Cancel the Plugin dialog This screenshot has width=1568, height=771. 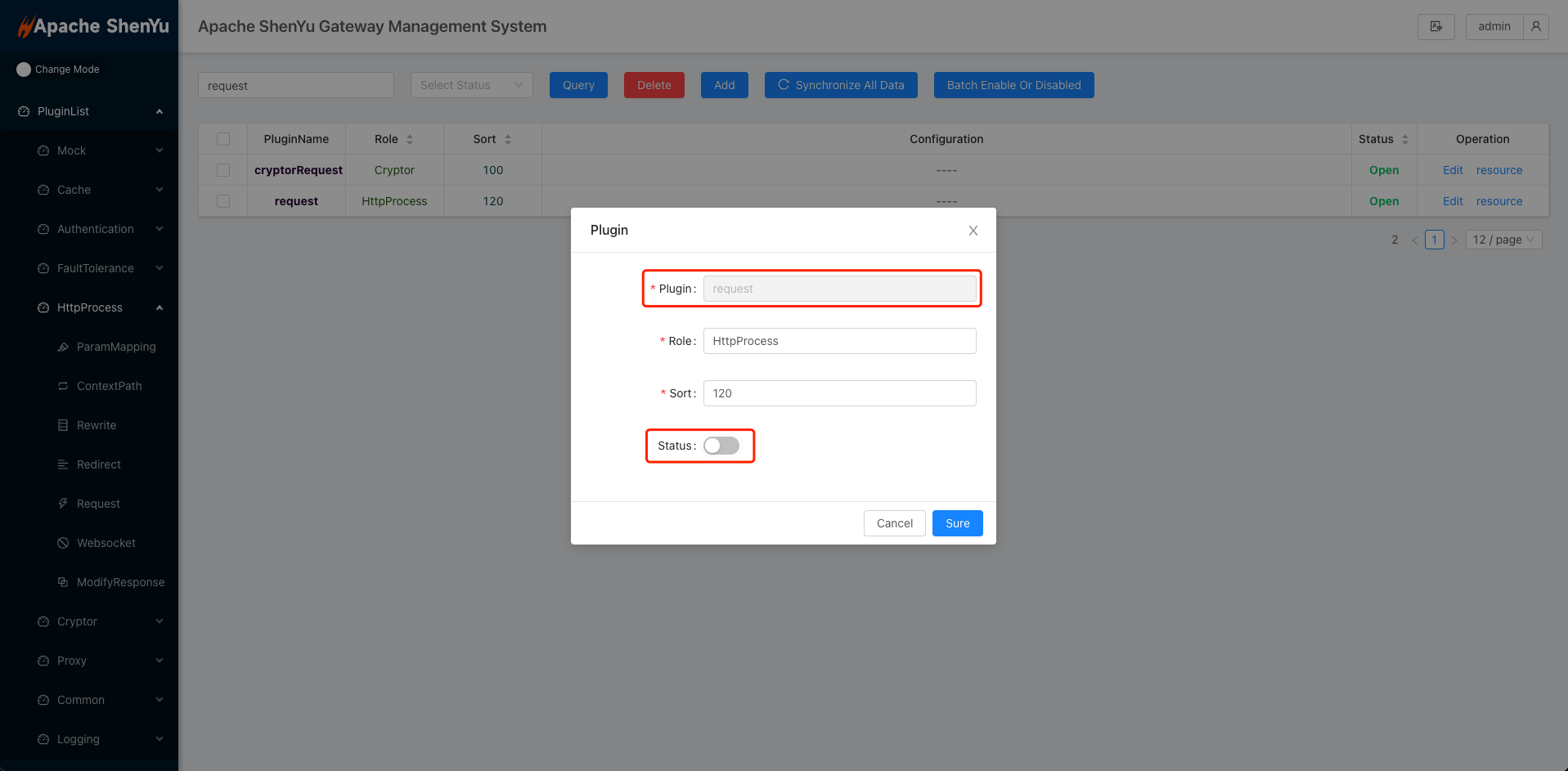click(894, 523)
